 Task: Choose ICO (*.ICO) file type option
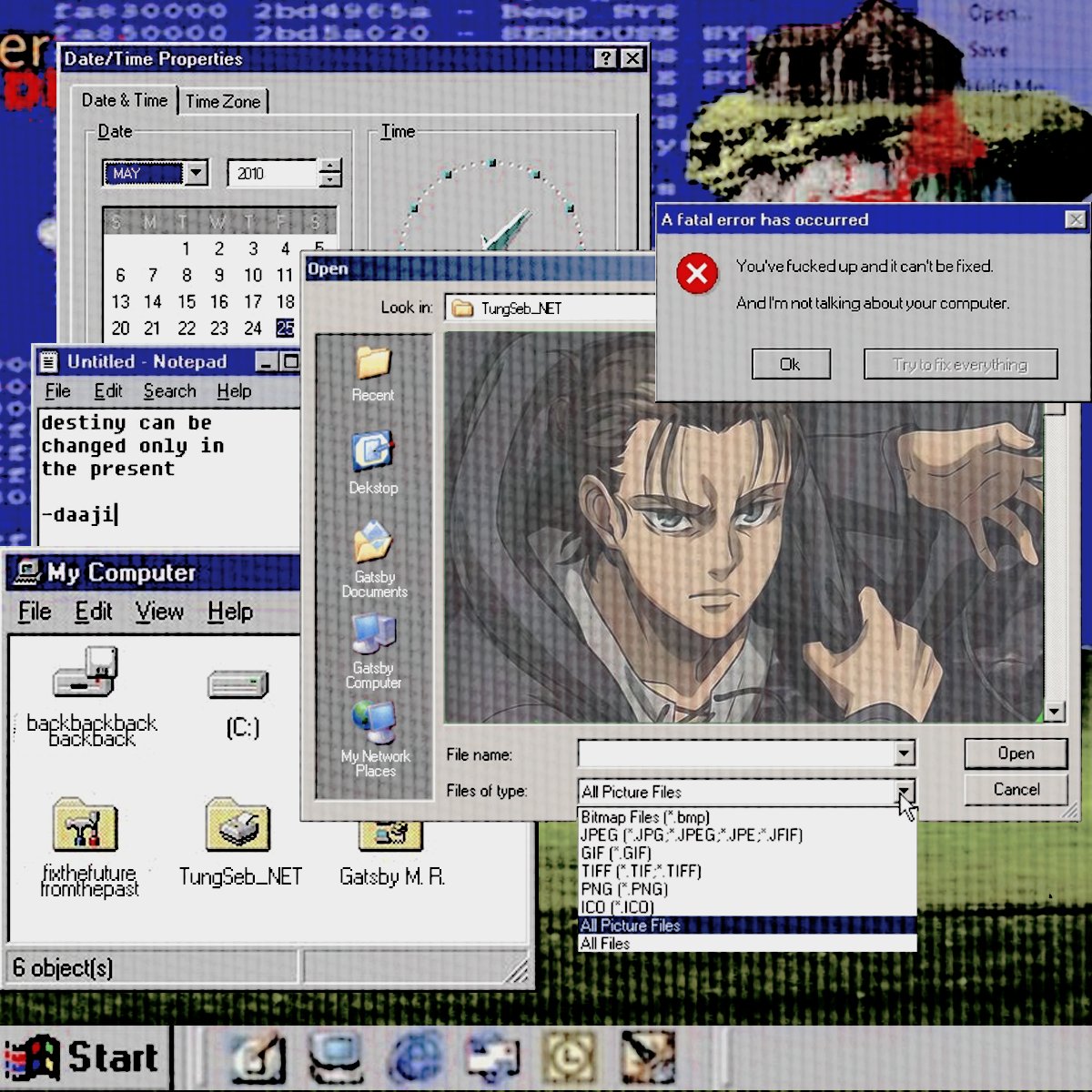[747, 907]
